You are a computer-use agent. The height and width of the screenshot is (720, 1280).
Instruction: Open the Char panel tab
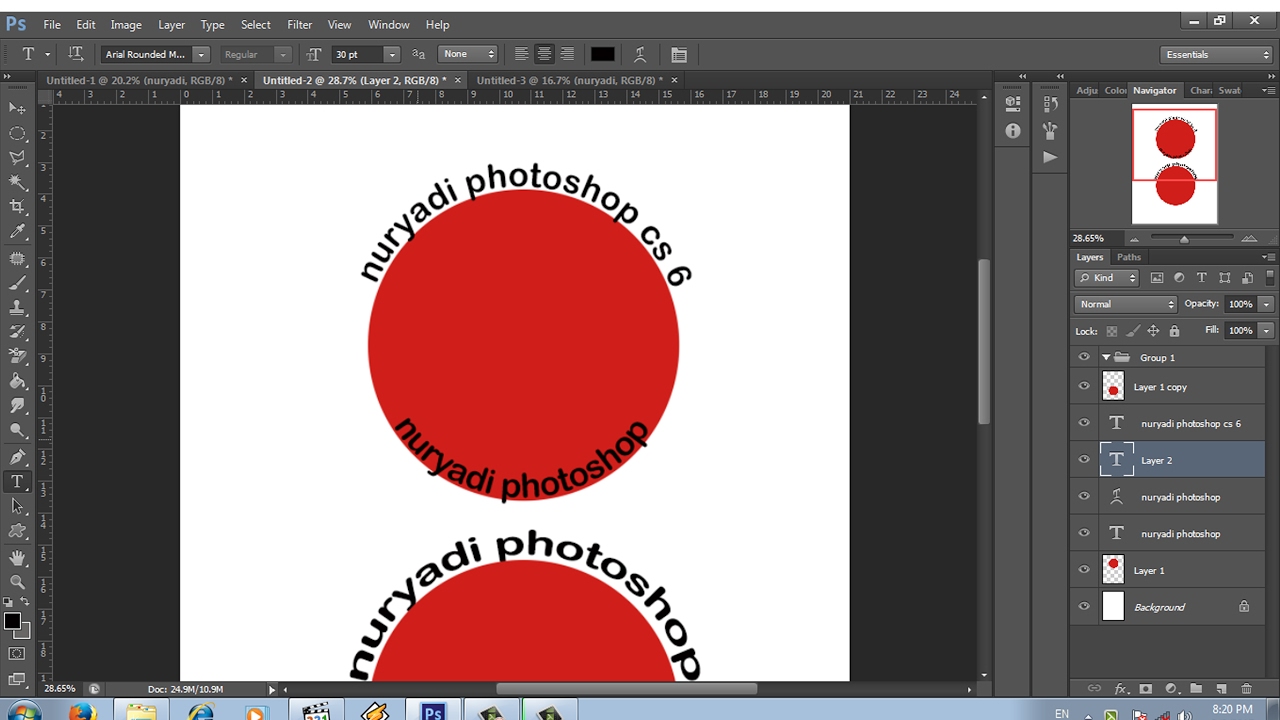click(1200, 90)
